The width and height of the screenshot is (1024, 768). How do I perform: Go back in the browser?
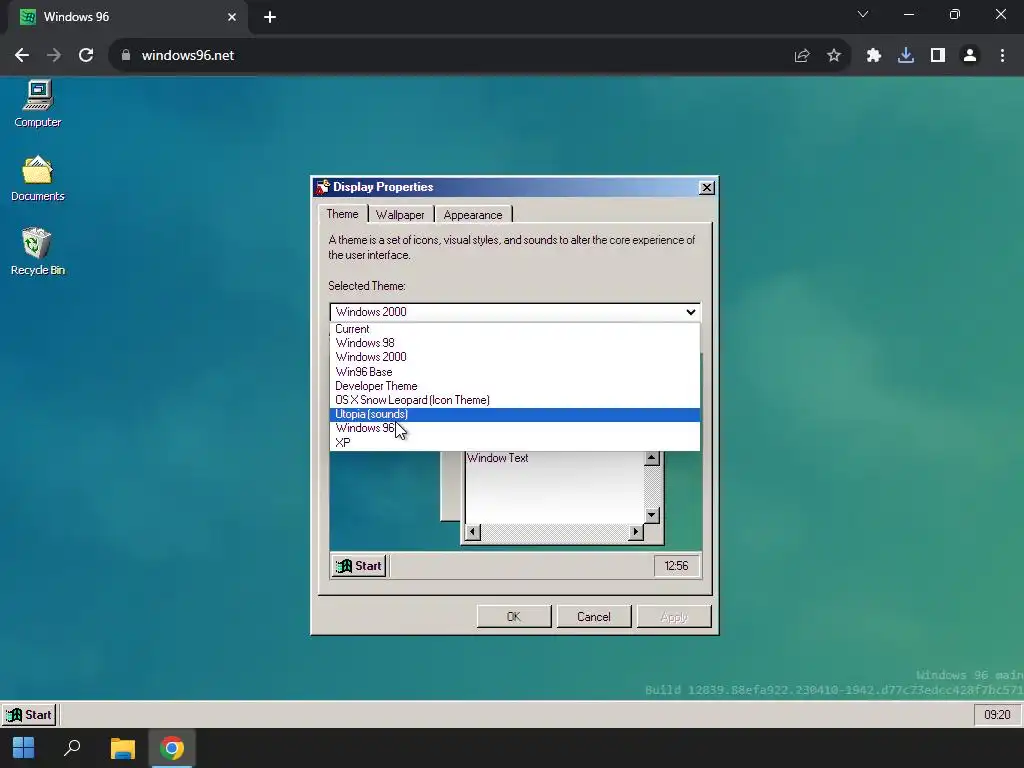pyautogui.click(x=22, y=56)
